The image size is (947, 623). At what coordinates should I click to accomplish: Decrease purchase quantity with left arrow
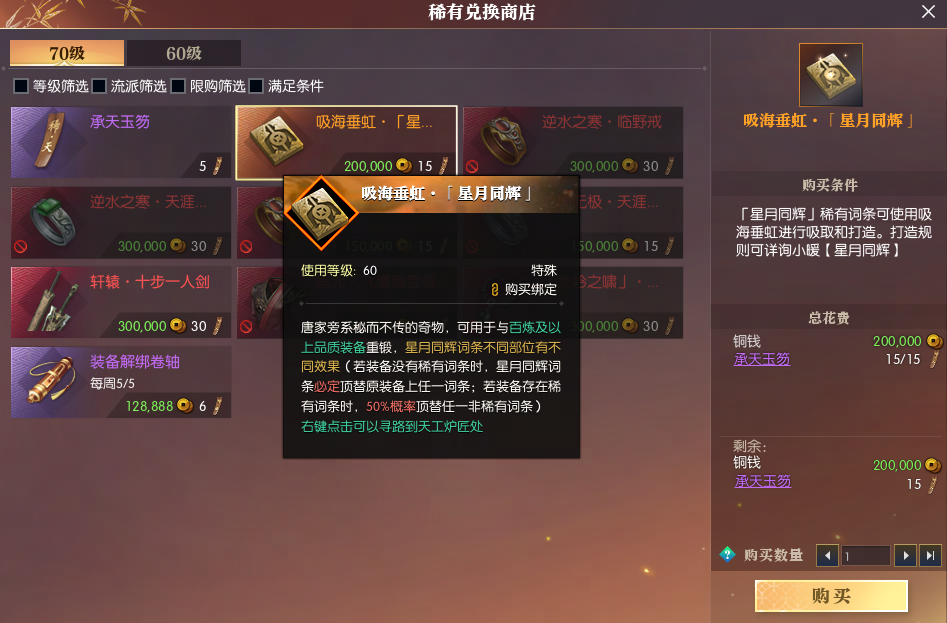[x=827, y=555]
